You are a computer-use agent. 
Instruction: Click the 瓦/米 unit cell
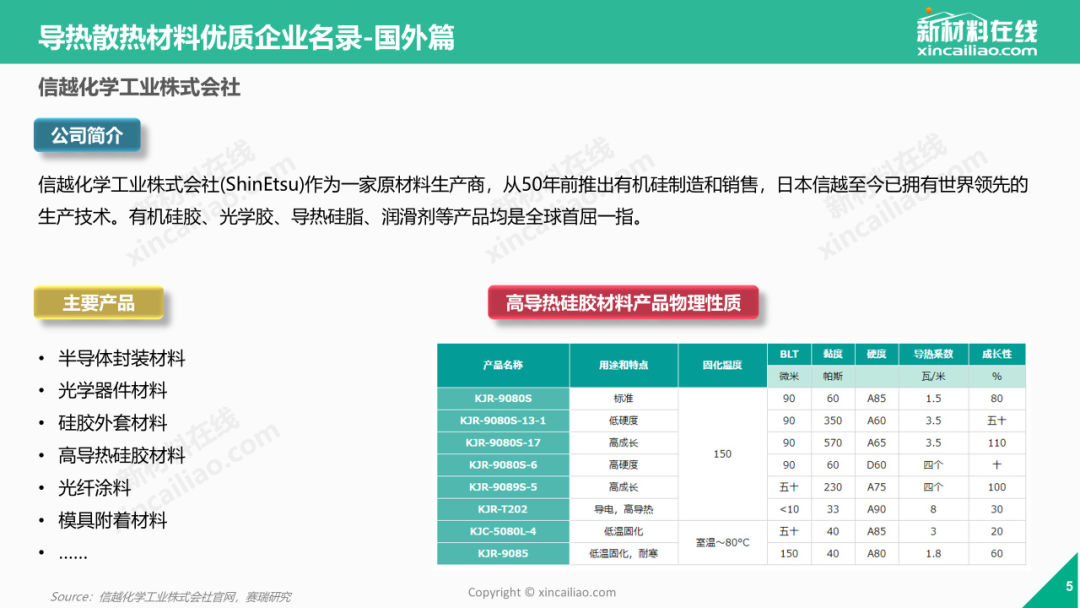click(x=933, y=376)
